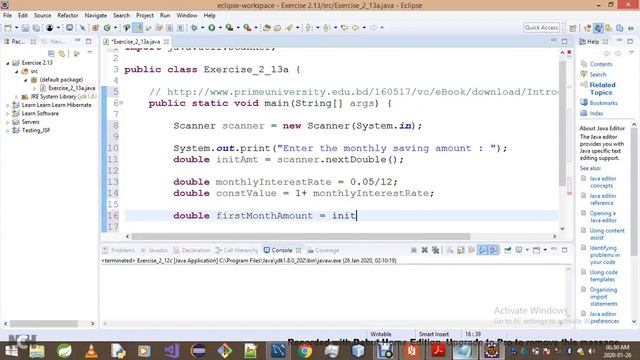Expand the Testing_JSF project node
Viewport: 640px width, 360px height.
click(7, 131)
